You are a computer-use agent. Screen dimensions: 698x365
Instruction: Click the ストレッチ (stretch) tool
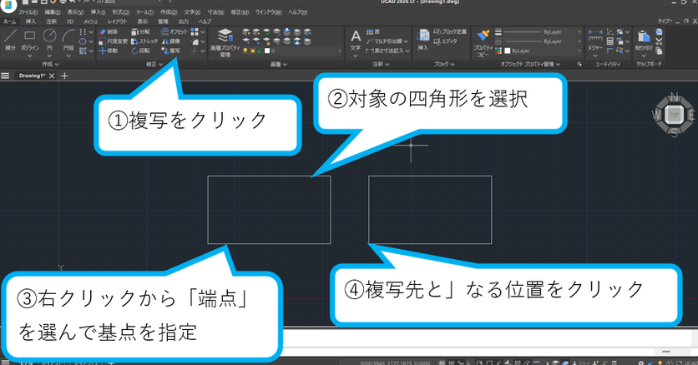click(144, 41)
